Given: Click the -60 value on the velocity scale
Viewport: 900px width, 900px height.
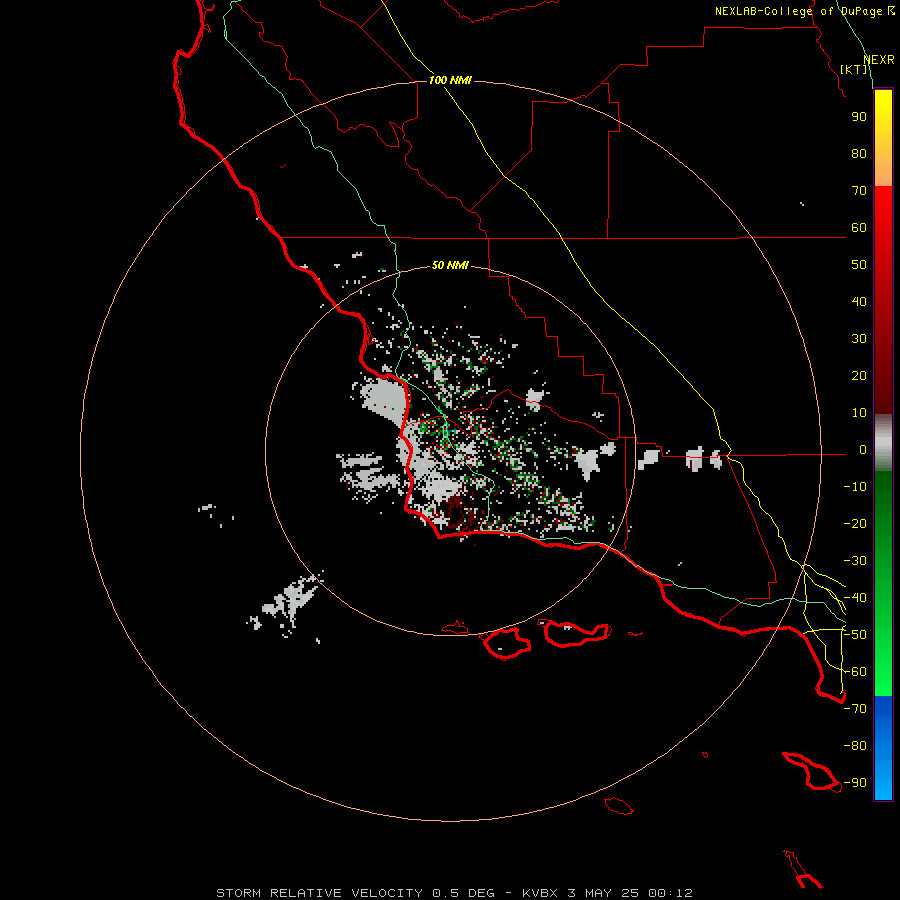Looking at the screenshot, I should 855,672.
